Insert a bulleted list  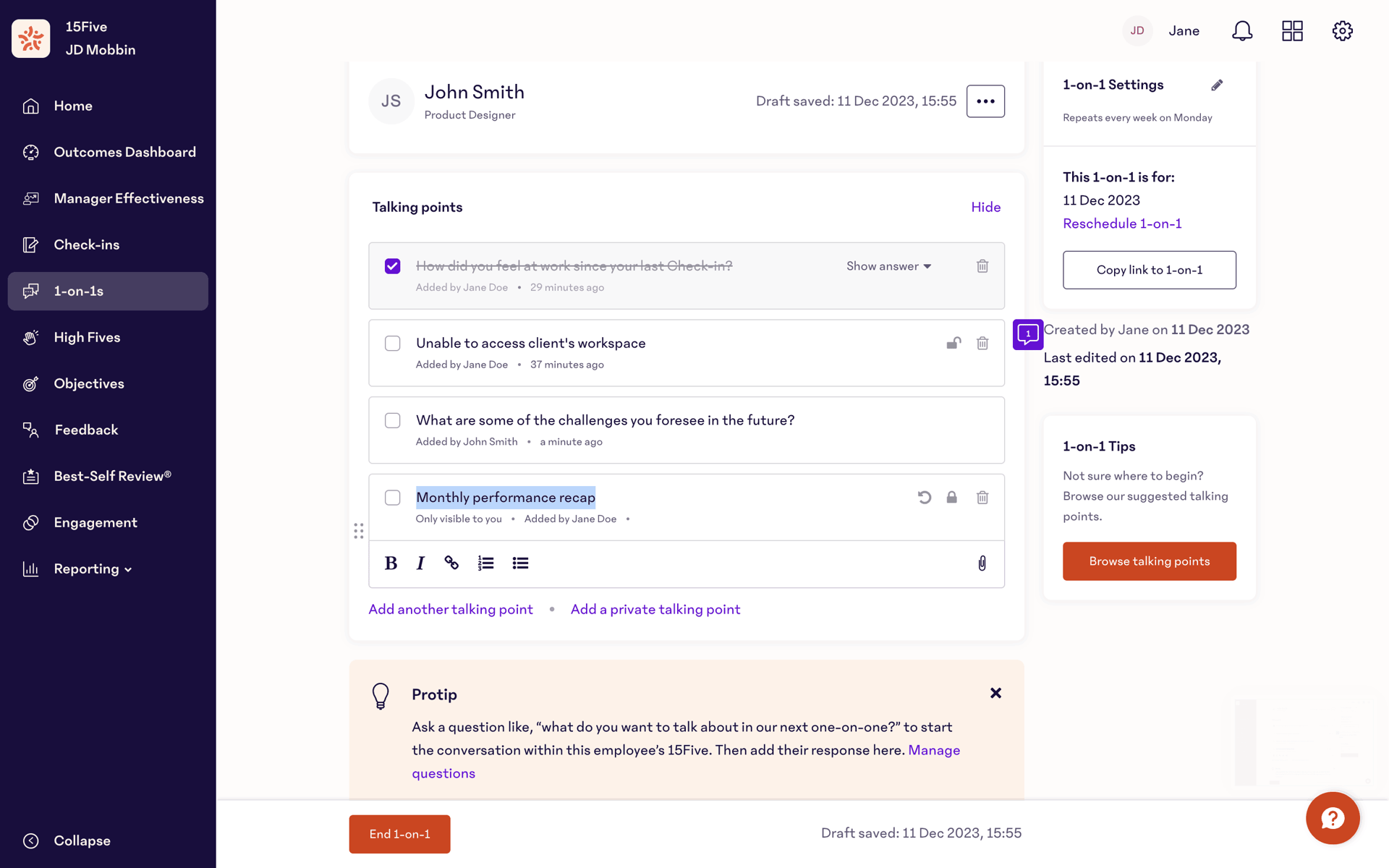pos(520,563)
